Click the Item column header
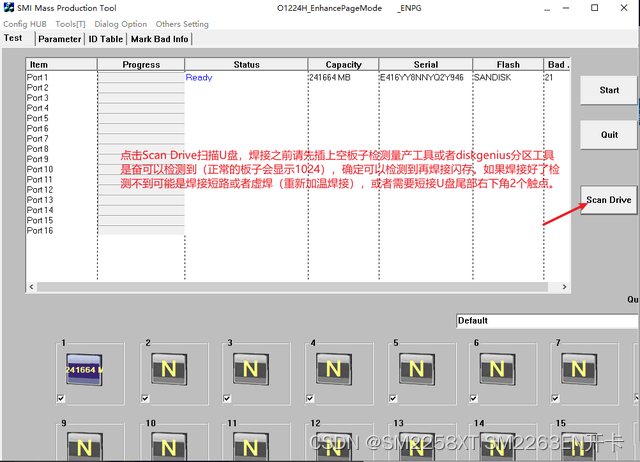The height and width of the screenshot is (462, 640). [x=62, y=64]
